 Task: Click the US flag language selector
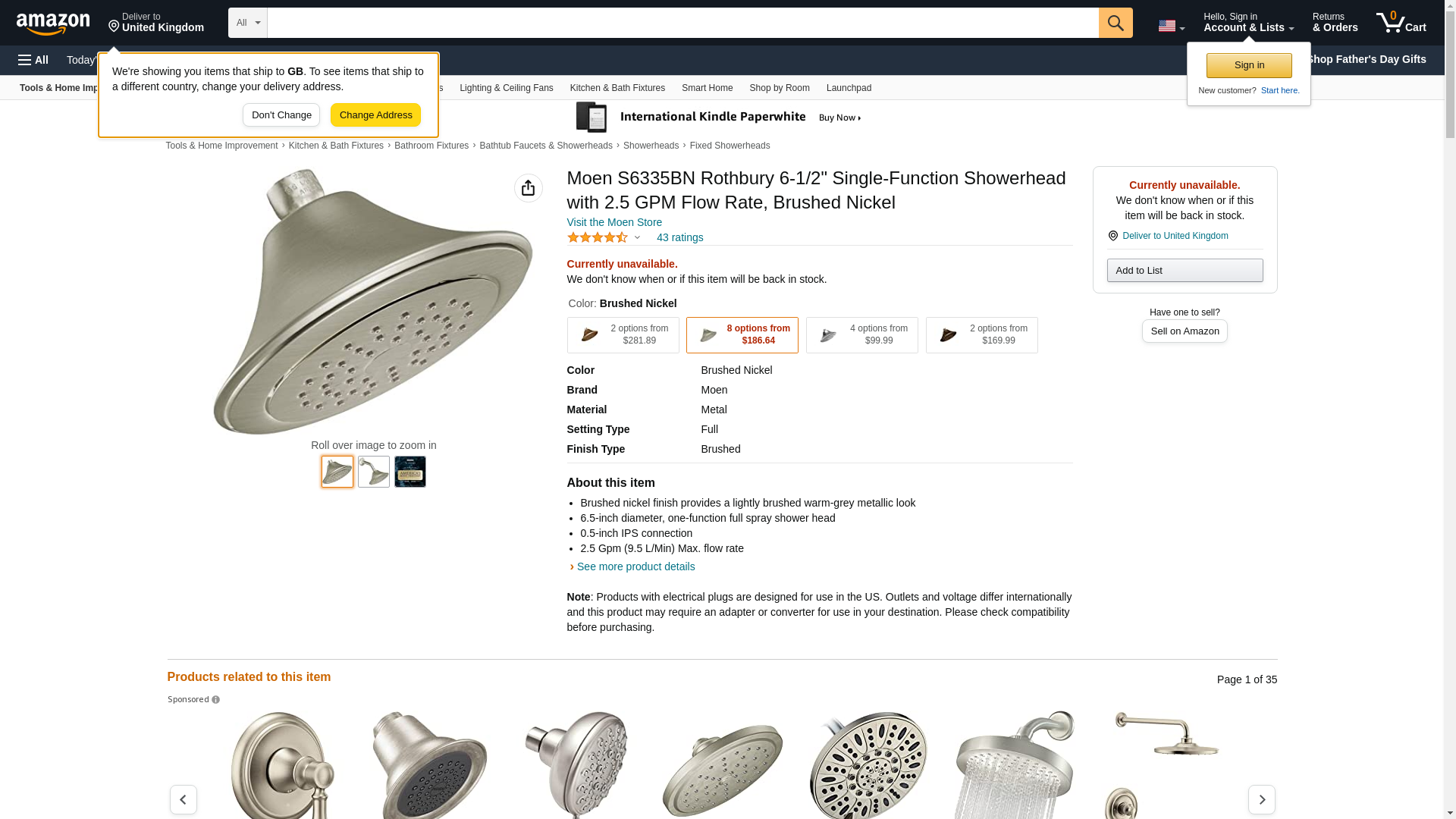click(1170, 26)
